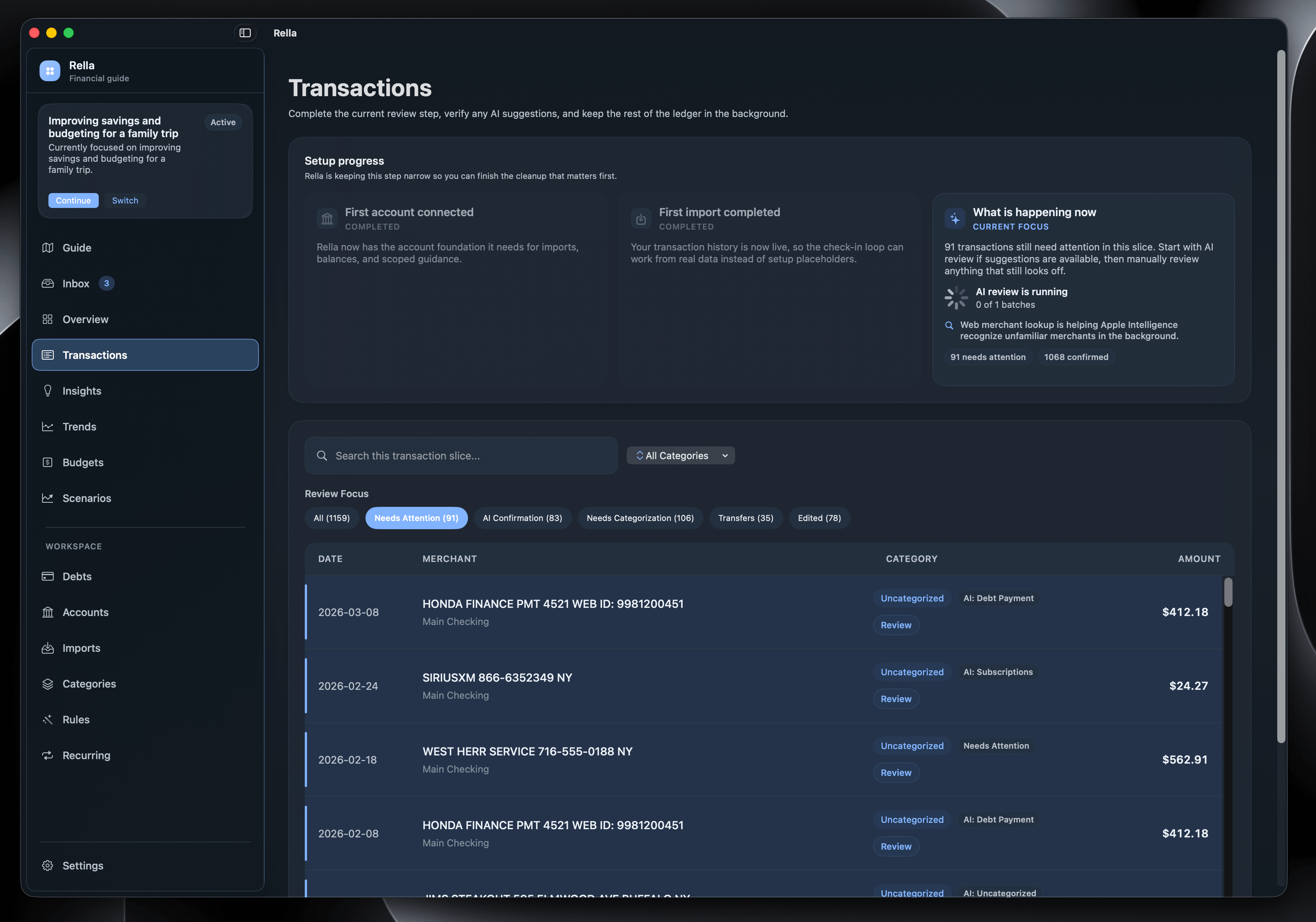Click the Overview grid icon

click(x=48, y=319)
